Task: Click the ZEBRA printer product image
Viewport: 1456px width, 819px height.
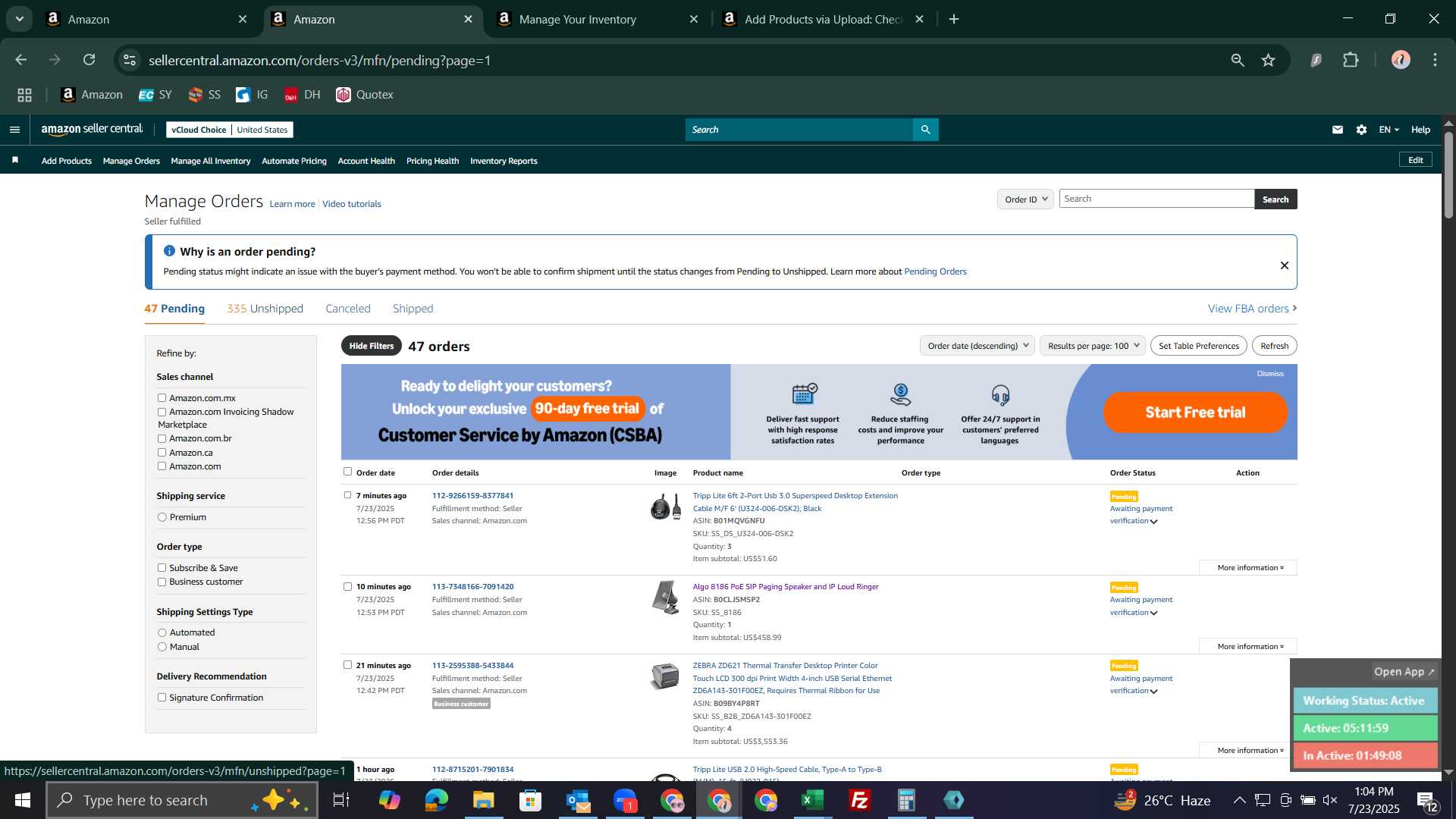Action: [x=665, y=676]
